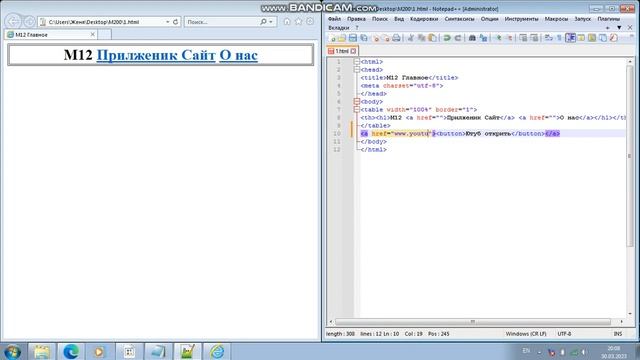Open the Вид menu

click(399, 19)
